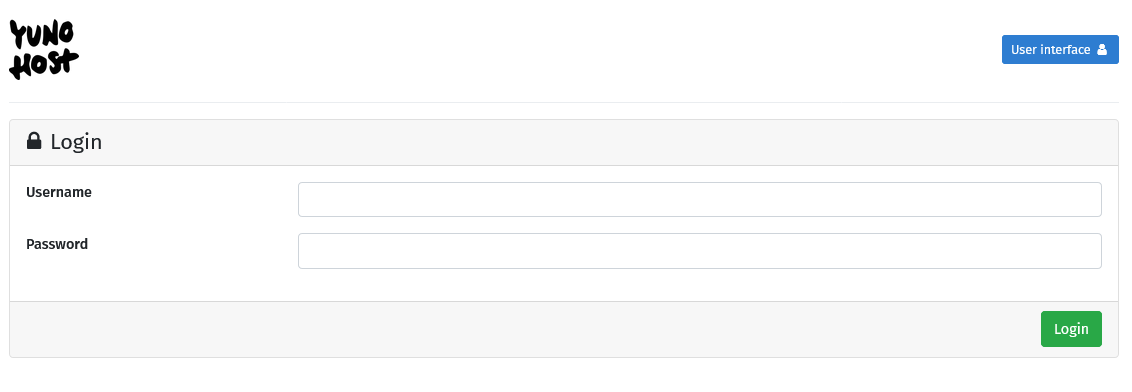Click the YunoHost logo

pos(44,49)
